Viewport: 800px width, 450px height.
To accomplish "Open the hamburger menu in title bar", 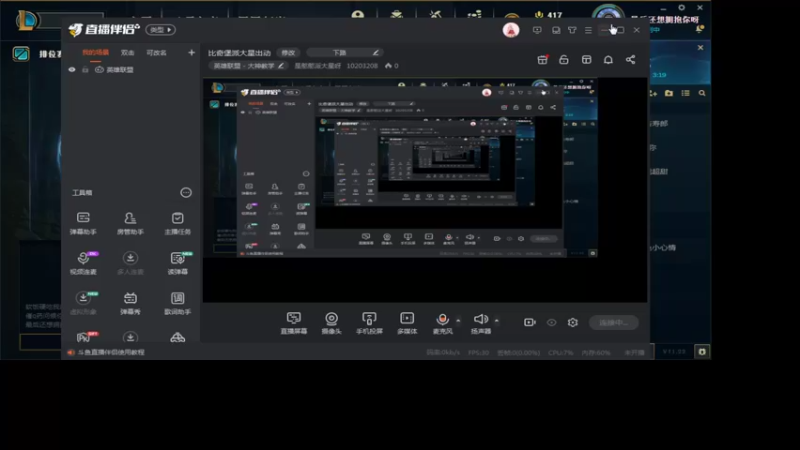I will pos(588,30).
